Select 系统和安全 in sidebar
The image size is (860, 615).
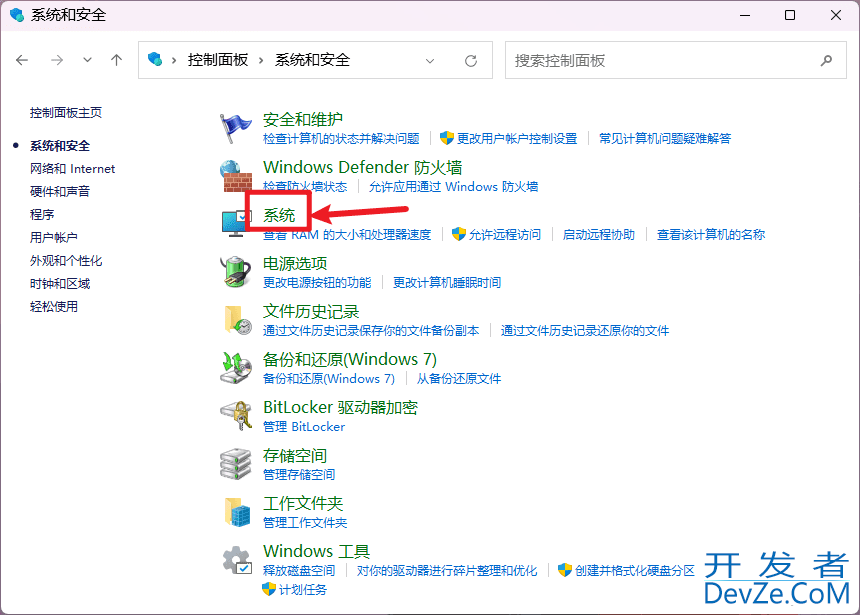60,146
